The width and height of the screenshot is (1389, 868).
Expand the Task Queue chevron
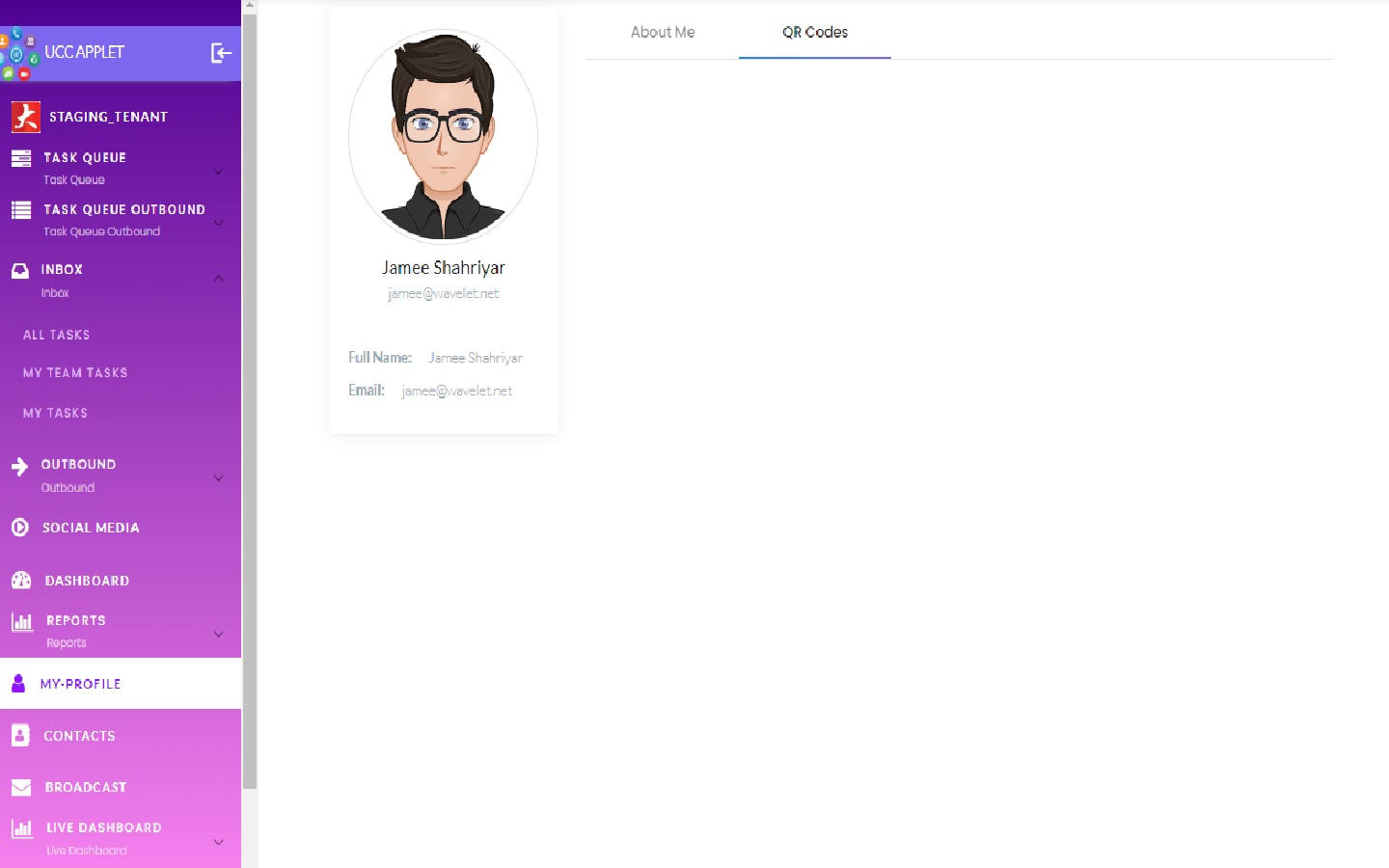[218, 172]
